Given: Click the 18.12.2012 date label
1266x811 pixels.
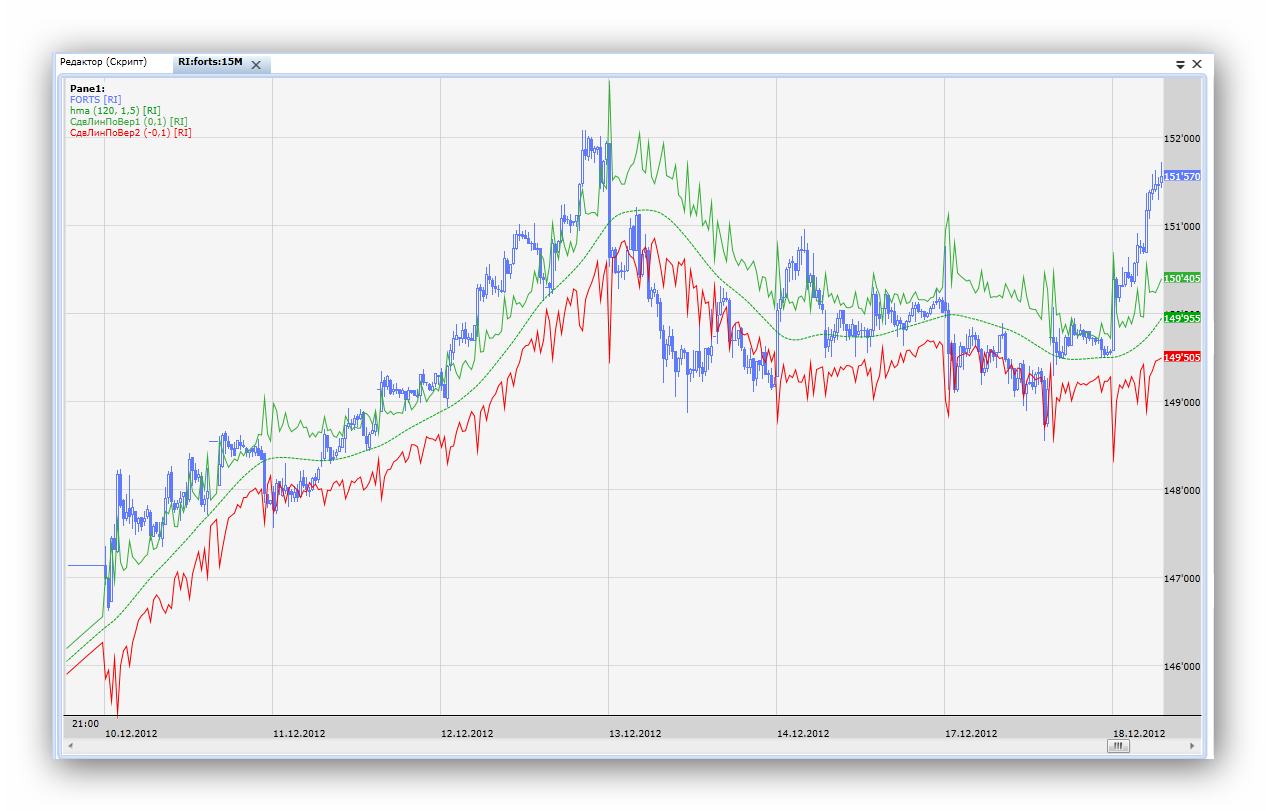Looking at the screenshot, I should coord(1139,733).
